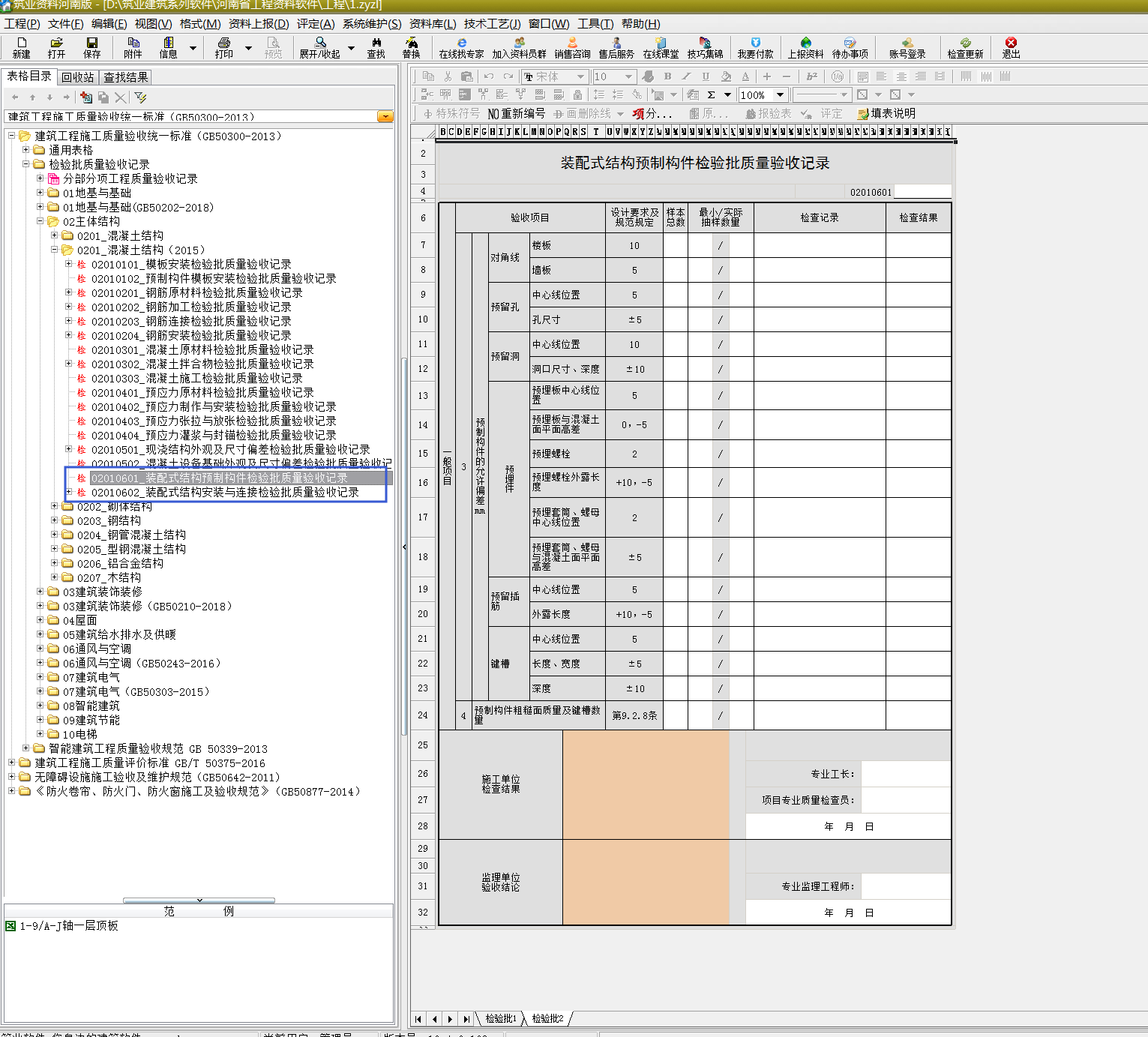The image size is (1148, 1037).
Task: Open the 帮助(H) menu
Action: (641, 24)
